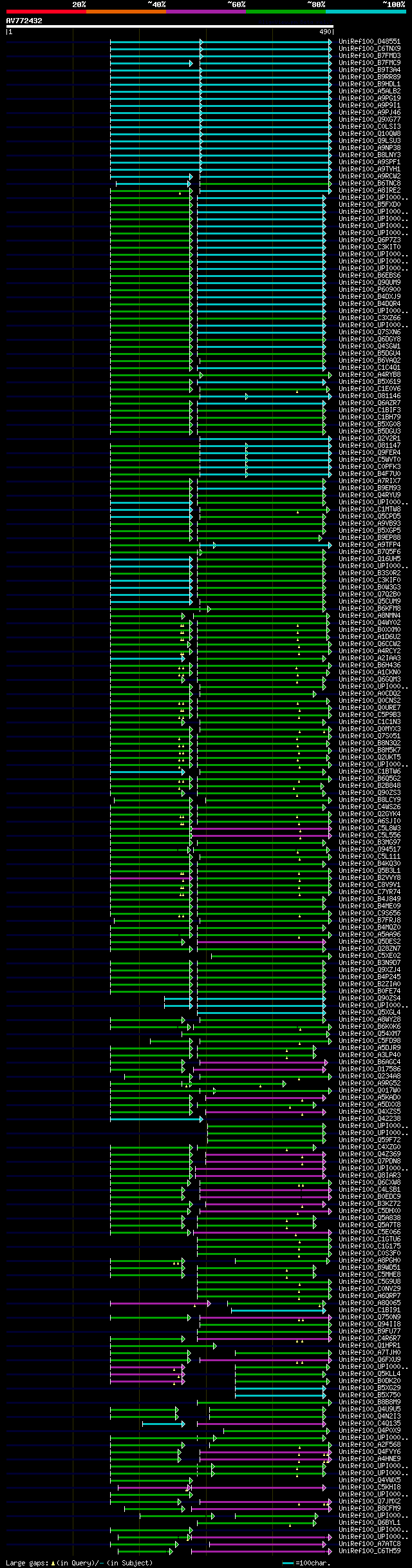This screenshot has width=412, height=1568.
Task: Open hit UniRef100_B7FMD3
Action: pos(370,55)
